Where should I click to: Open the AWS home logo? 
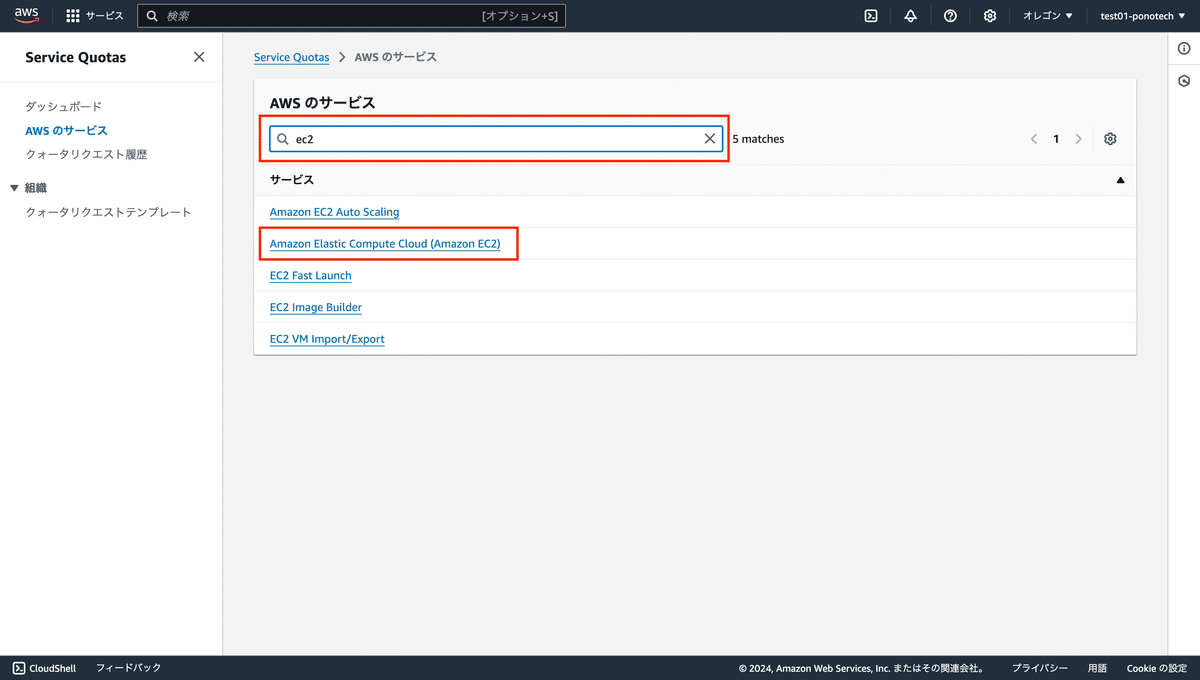coord(26,16)
